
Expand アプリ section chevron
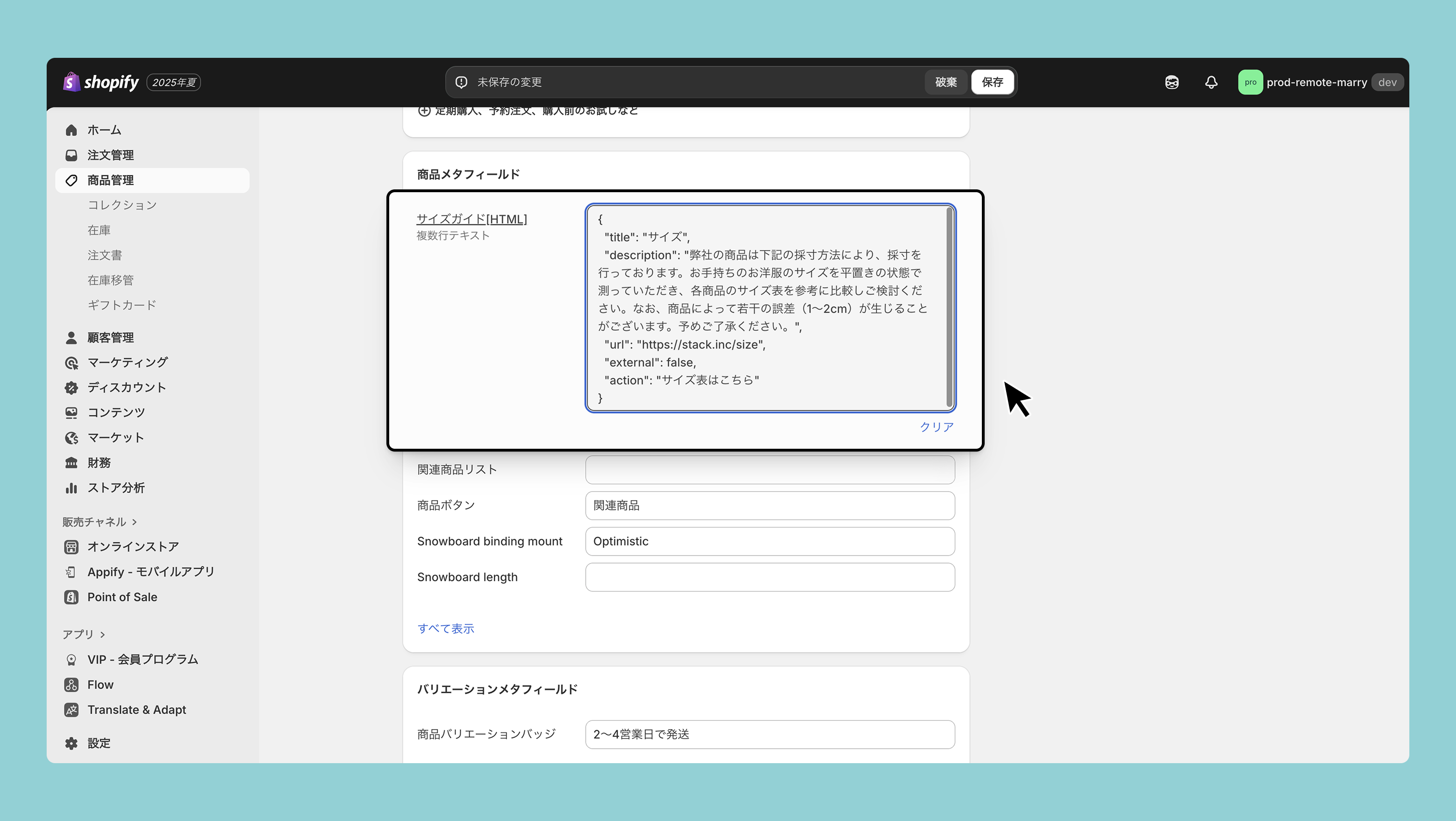102,634
